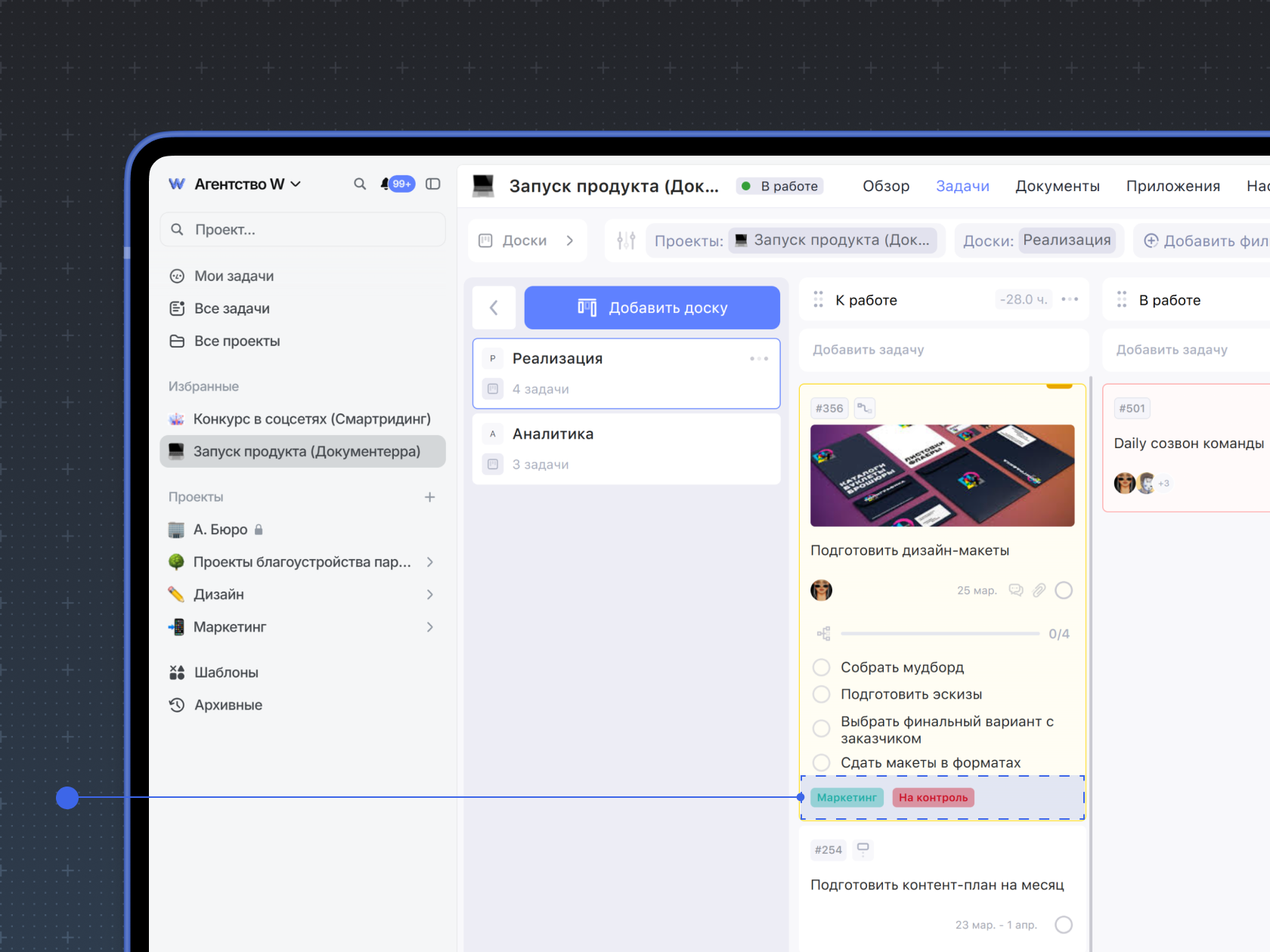
Task: Click the plus icon next to Проекты
Action: pos(429,497)
